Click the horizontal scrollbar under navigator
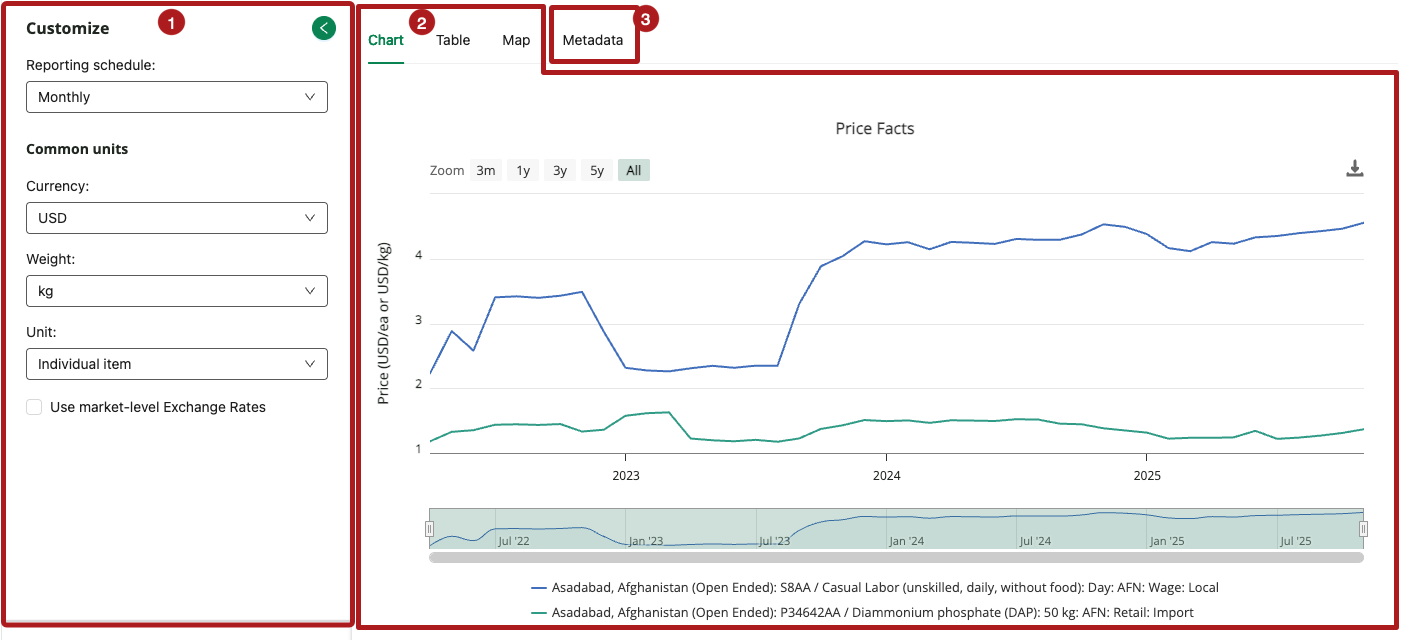This screenshot has width=1412, height=640. 895,557
